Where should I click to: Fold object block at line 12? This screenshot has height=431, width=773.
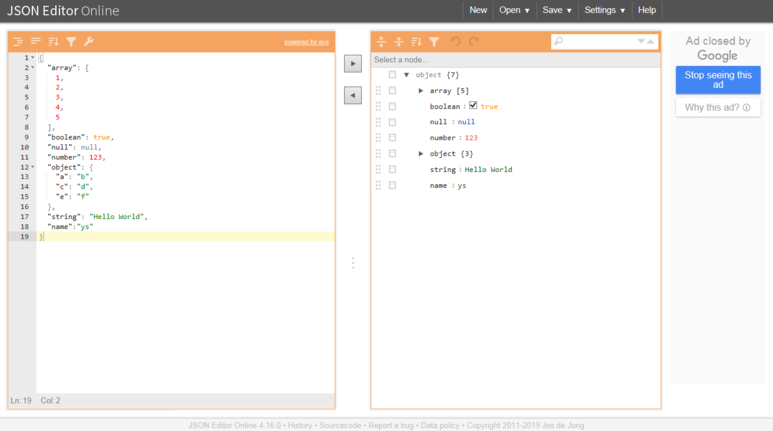33,167
